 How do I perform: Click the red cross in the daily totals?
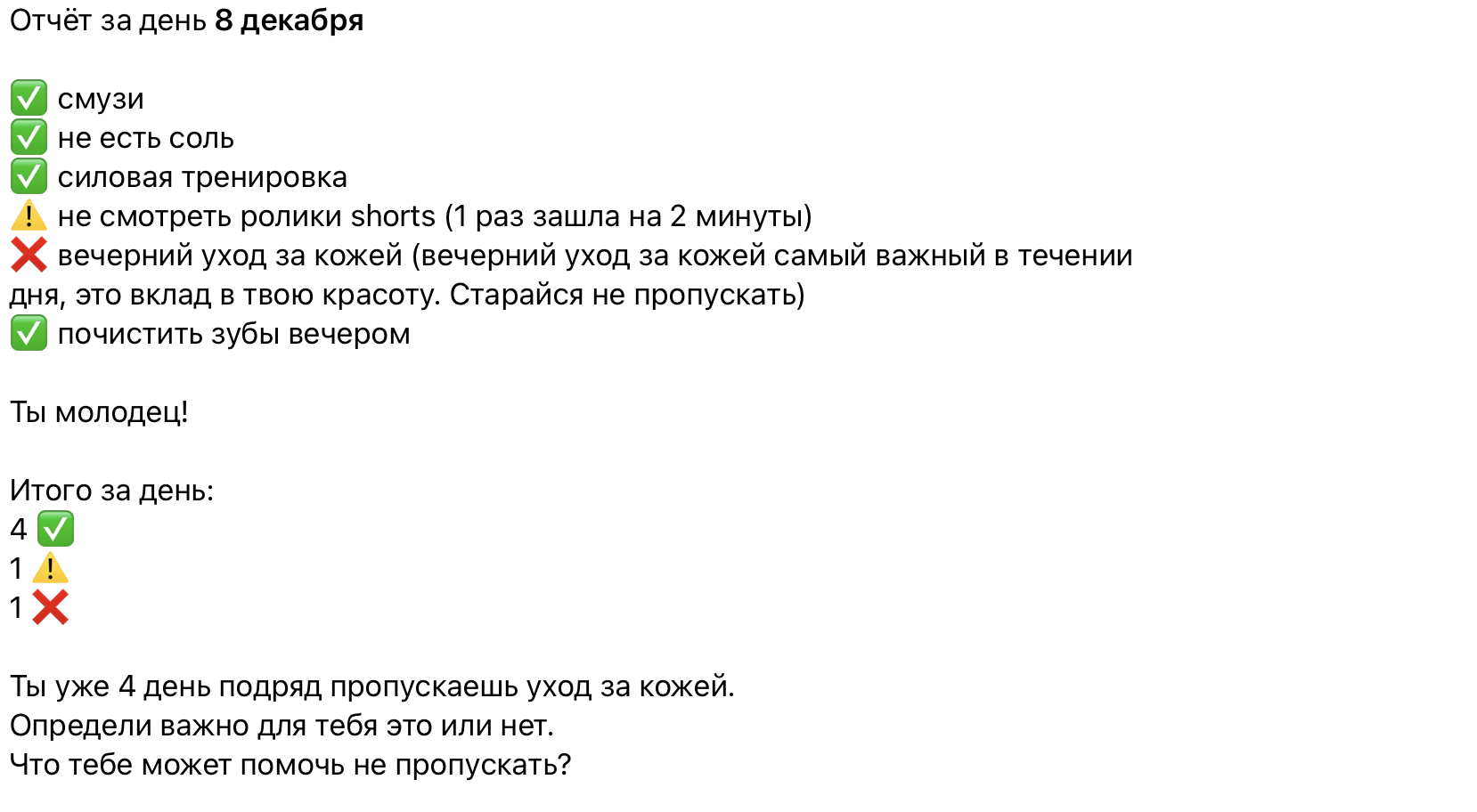pos(50,608)
